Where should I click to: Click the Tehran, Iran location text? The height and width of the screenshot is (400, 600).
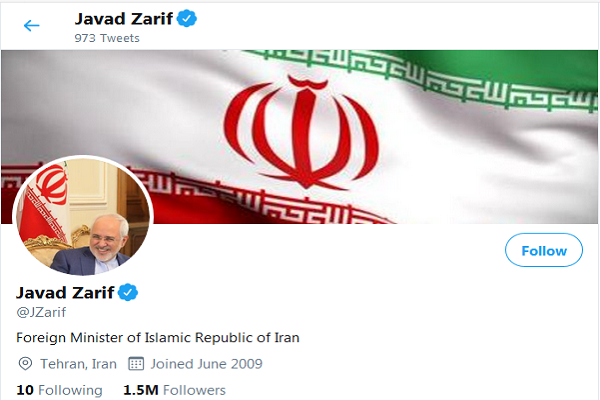click(78, 364)
